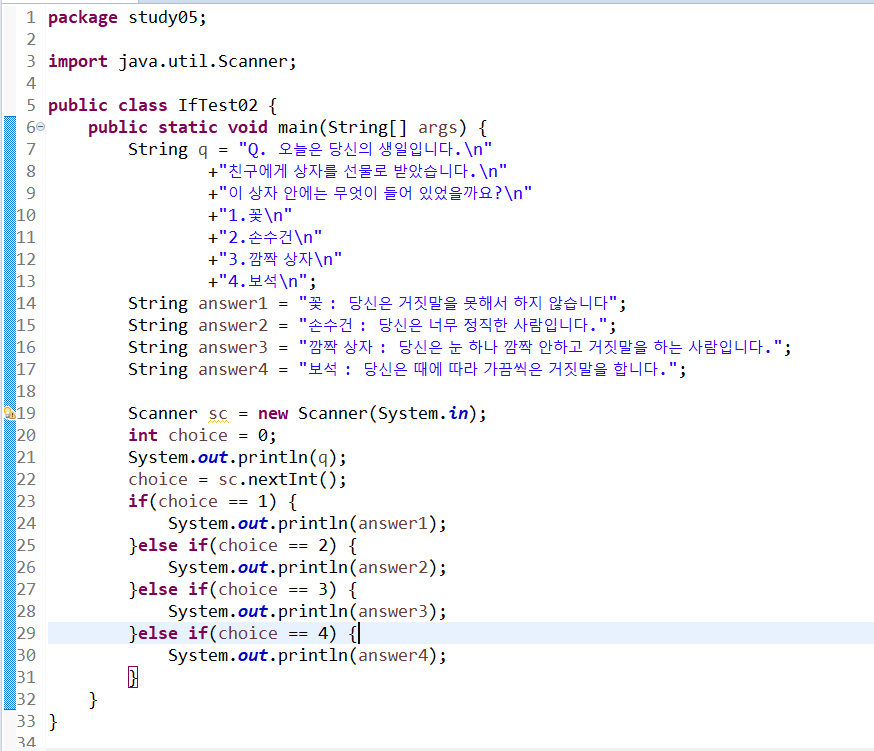Click the word 'package' in the first code line

pos(82,18)
